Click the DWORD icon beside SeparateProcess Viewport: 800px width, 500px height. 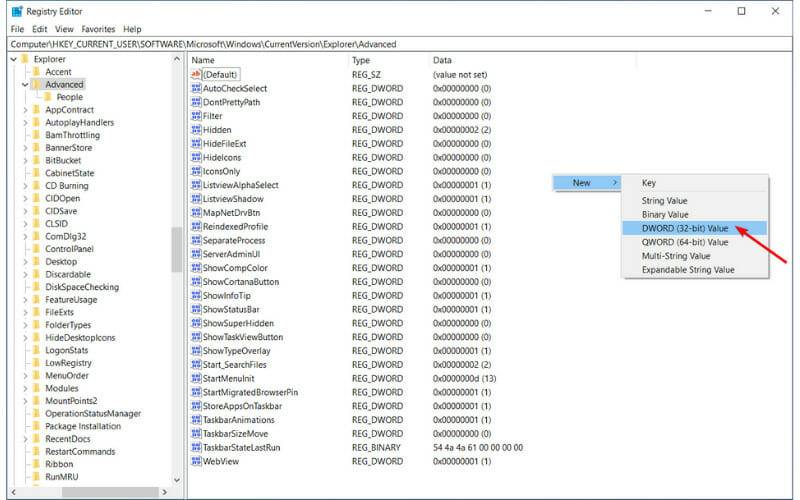[x=196, y=240]
